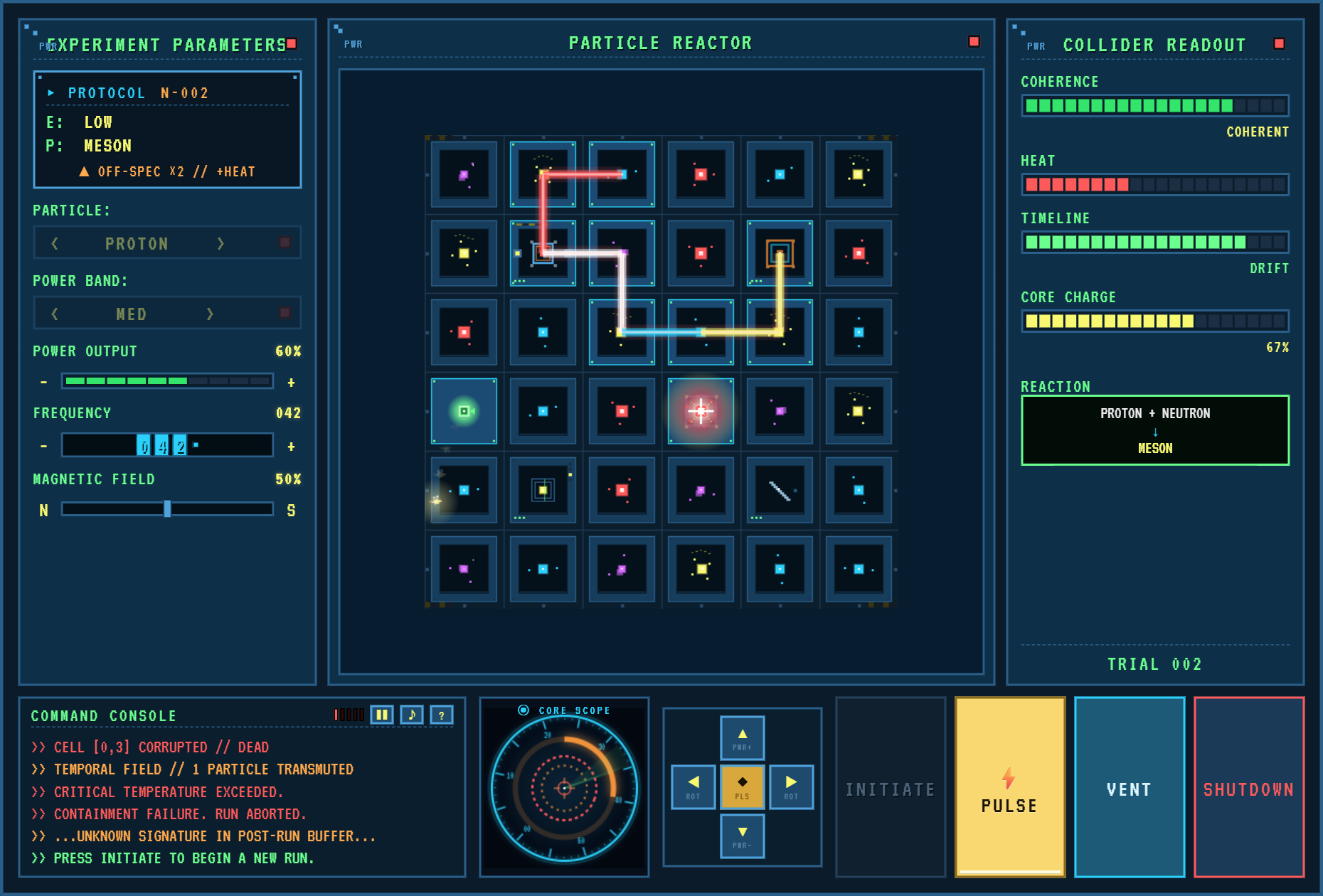Click the Core Scope radar dial
This screenshot has height=896, width=1323.
[x=564, y=787]
